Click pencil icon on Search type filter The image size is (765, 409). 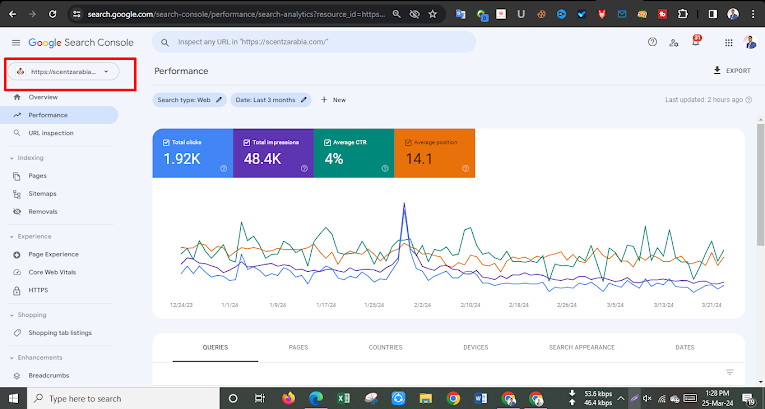(219, 100)
